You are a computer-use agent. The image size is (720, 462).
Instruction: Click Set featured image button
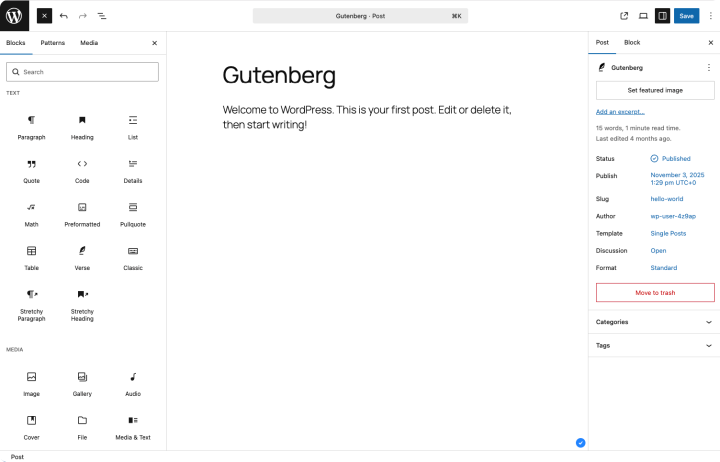point(655,90)
